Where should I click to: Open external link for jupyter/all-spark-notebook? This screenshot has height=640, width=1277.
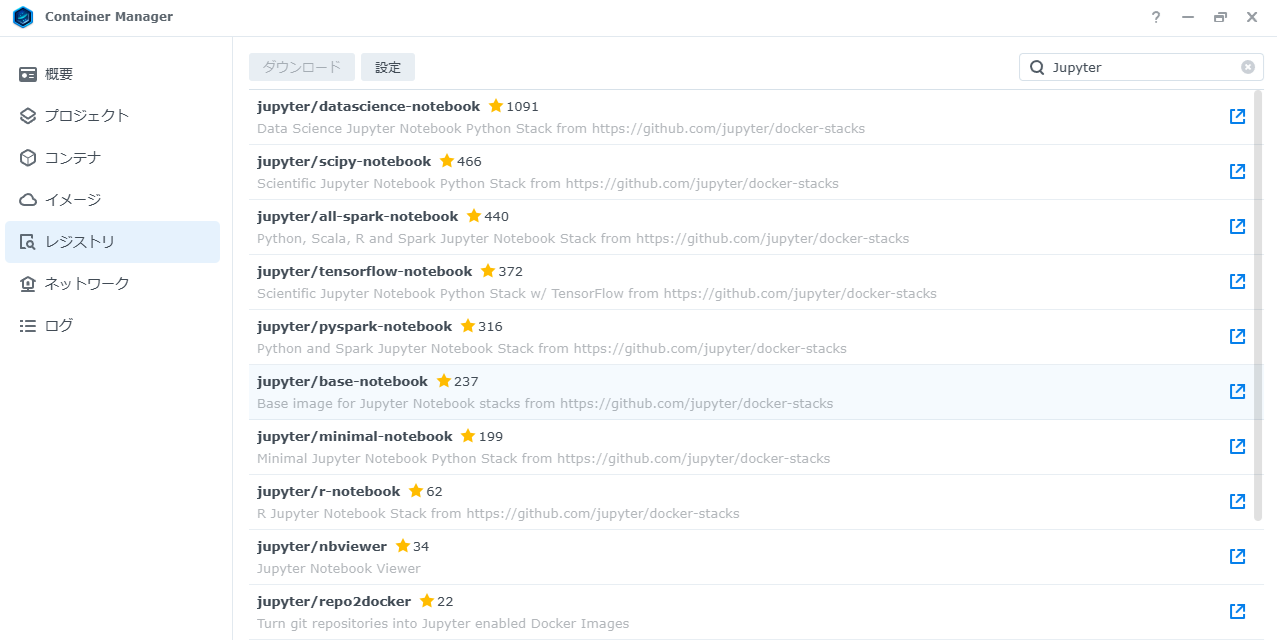(x=1237, y=226)
